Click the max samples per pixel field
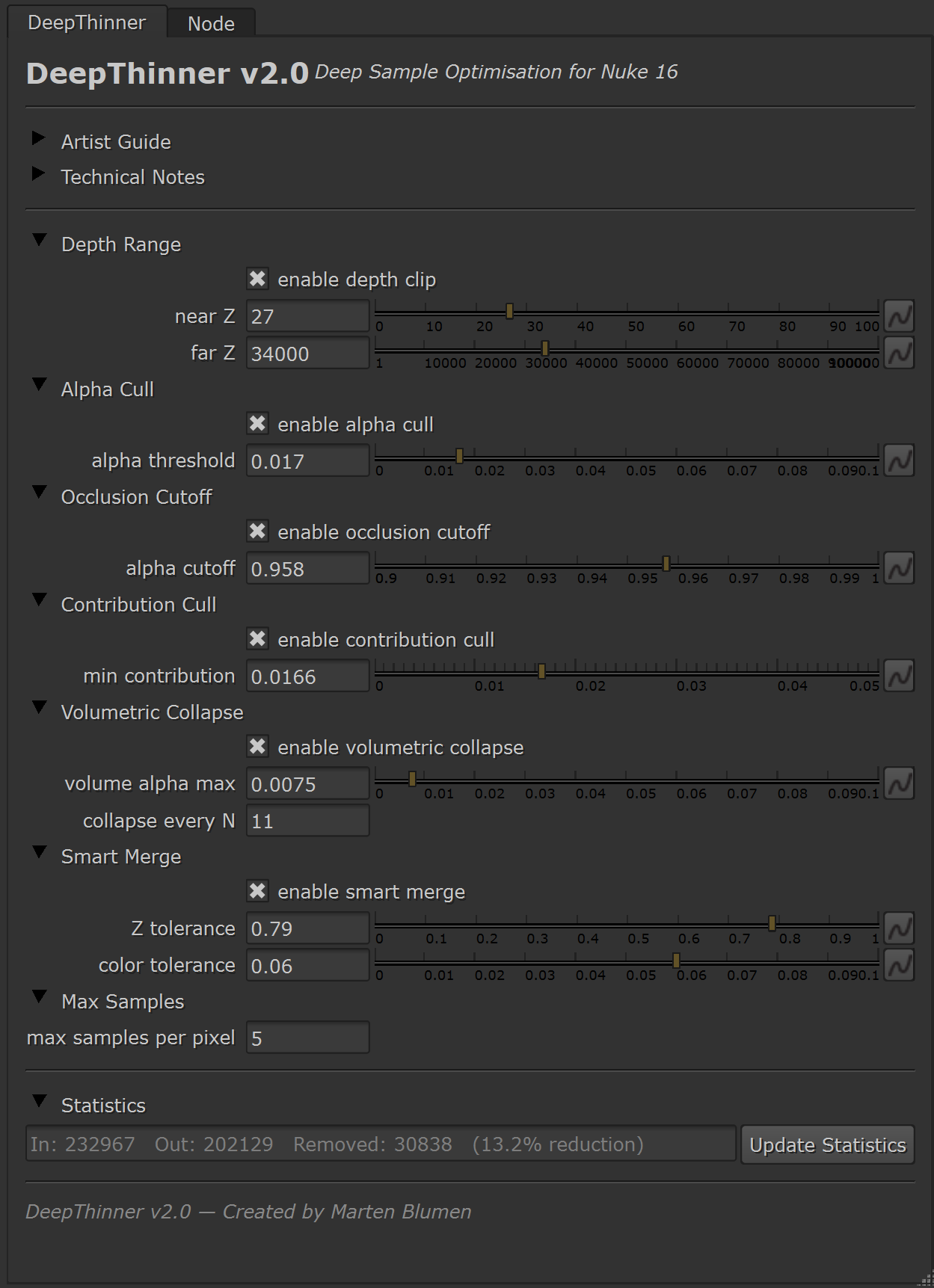 307,1038
